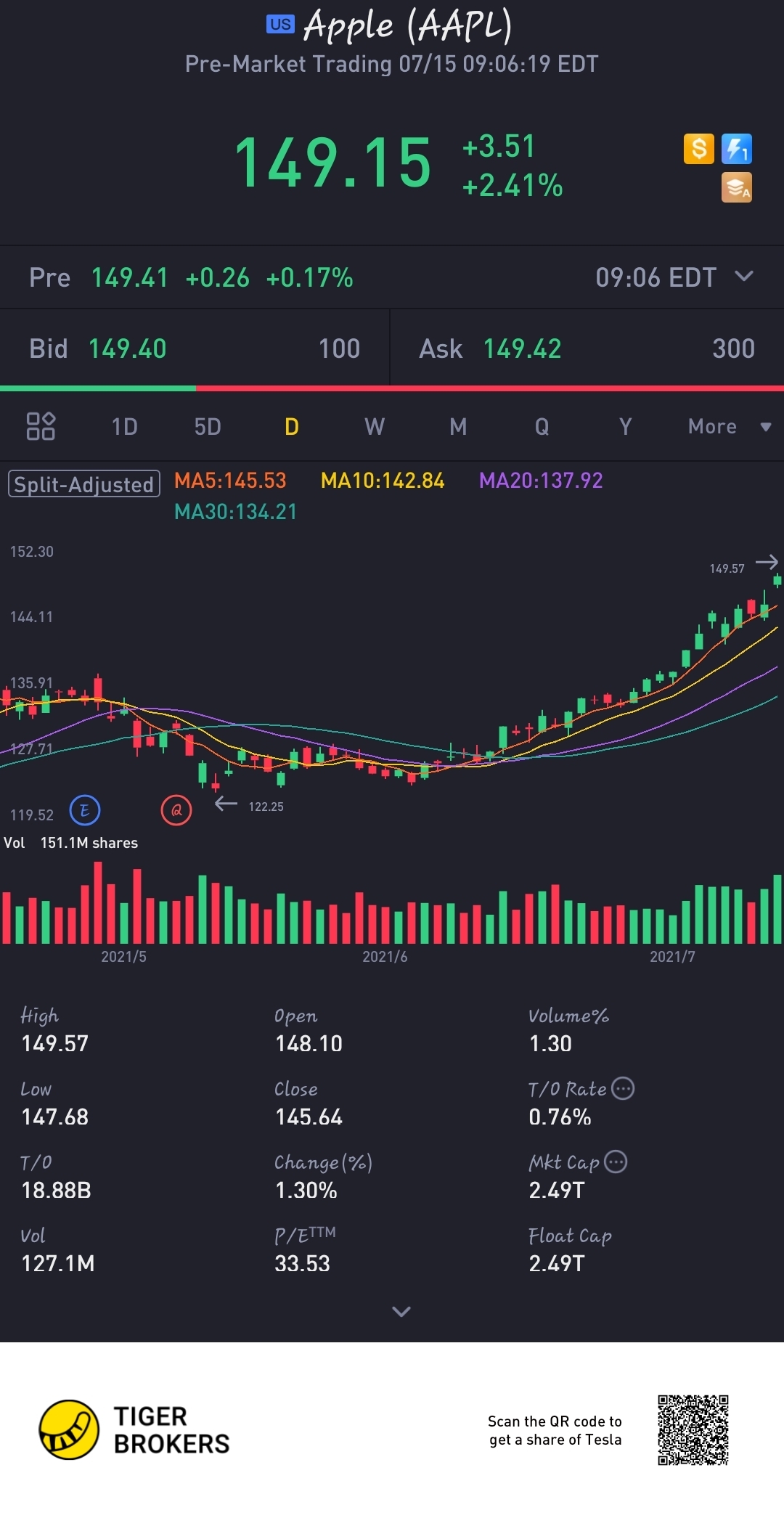Tap the Tesla share QR code
Viewport: 784px width, 1518px height.
(x=693, y=1429)
